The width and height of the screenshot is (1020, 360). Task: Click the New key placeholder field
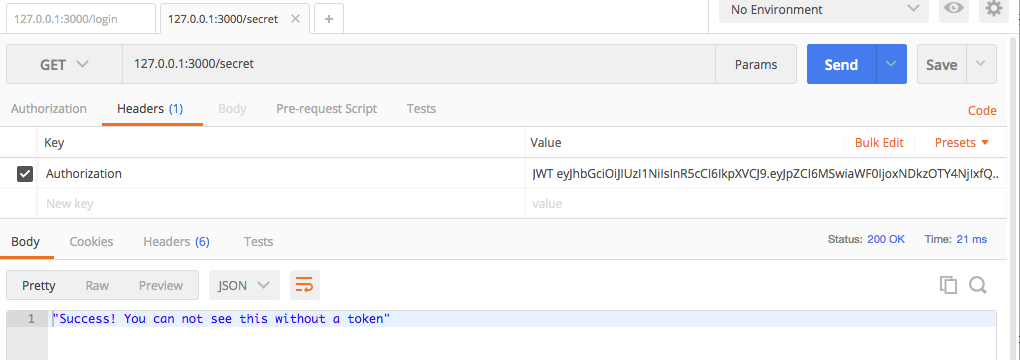click(x=282, y=203)
